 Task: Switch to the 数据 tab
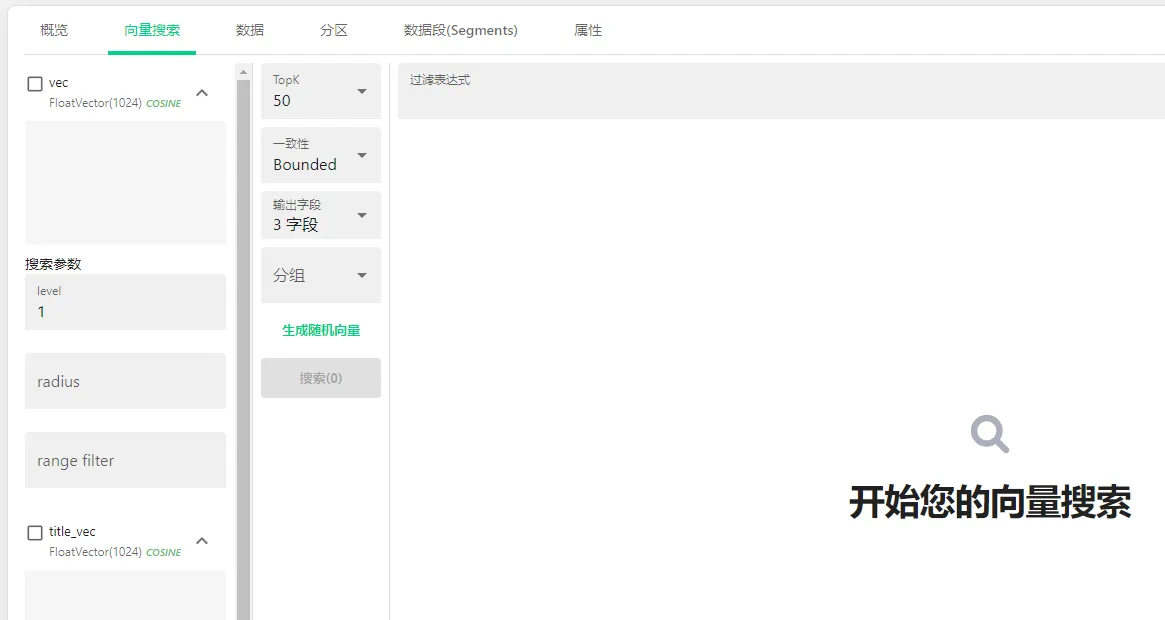coord(250,30)
